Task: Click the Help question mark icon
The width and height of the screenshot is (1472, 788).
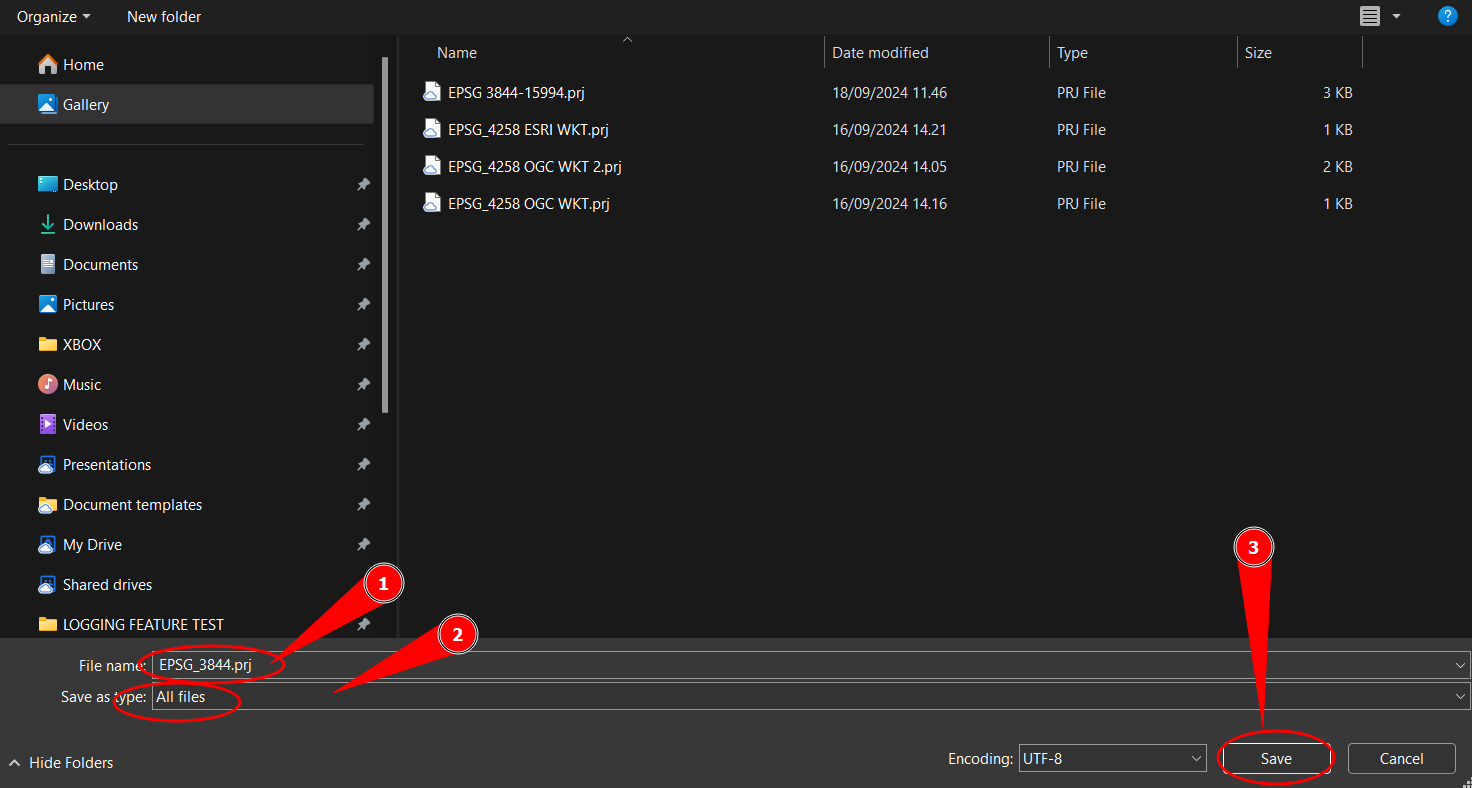Action: 1446,16
